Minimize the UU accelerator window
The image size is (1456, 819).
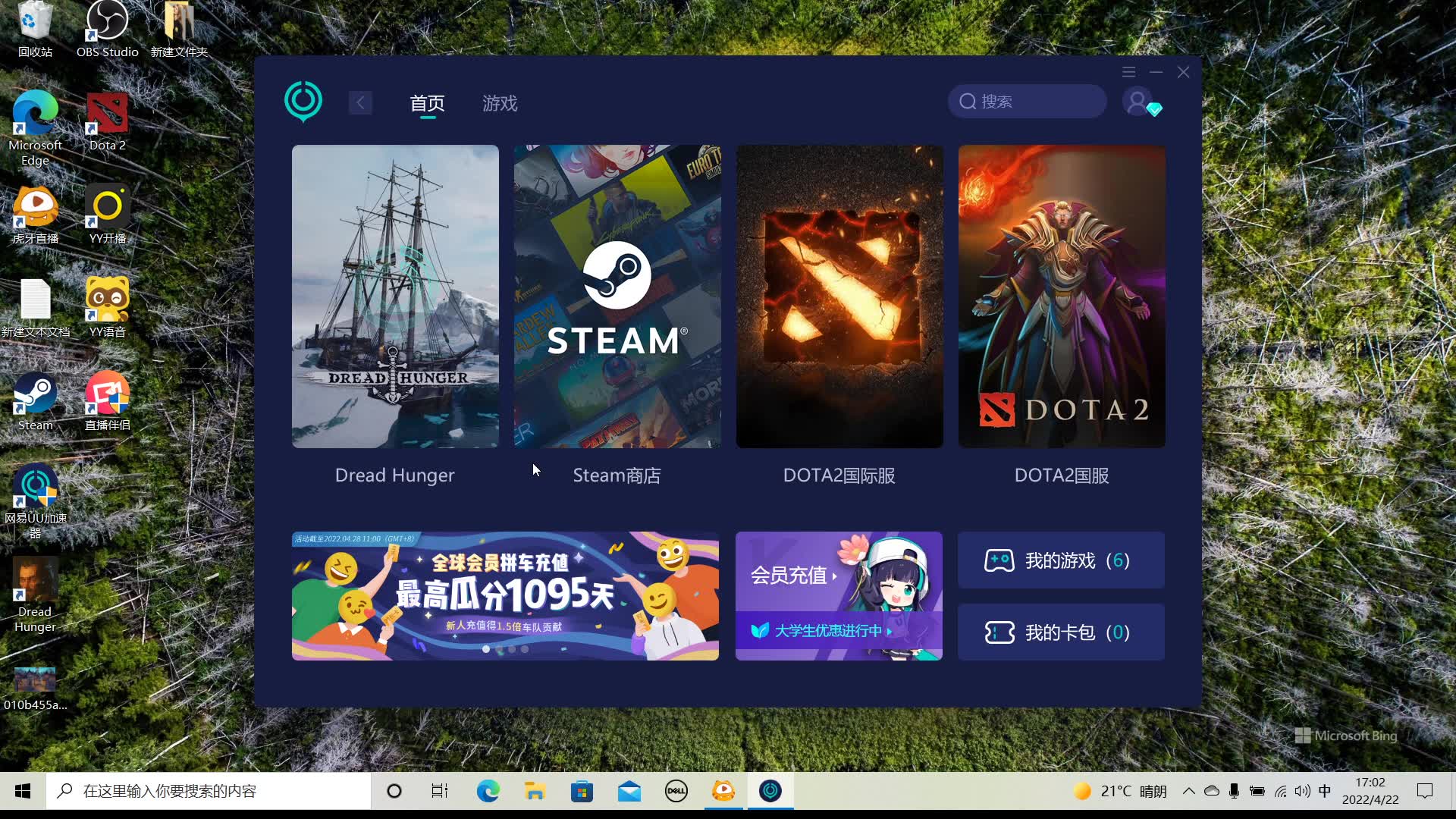pyautogui.click(x=1156, y=72)
